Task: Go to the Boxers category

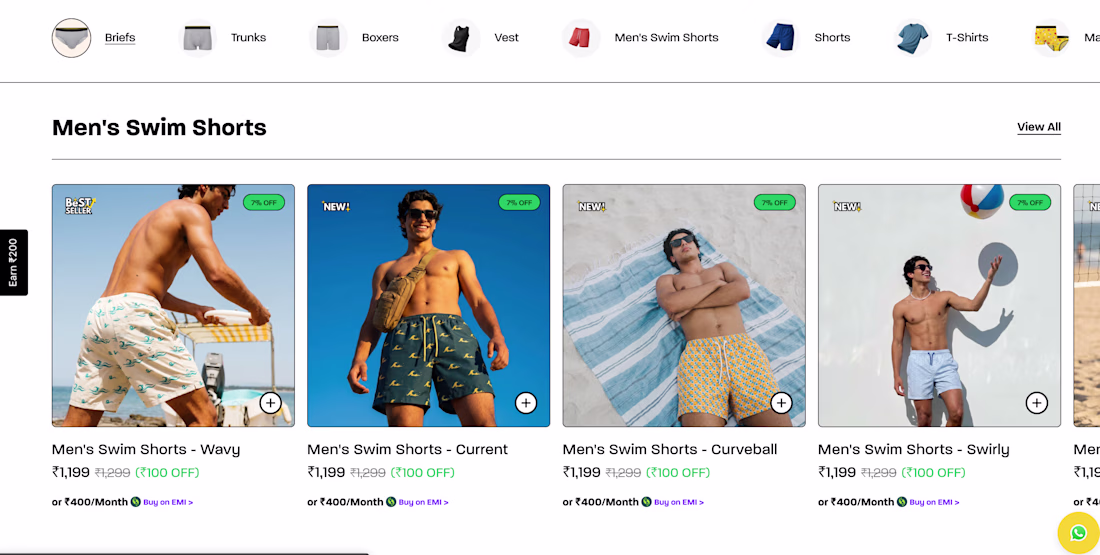Action: tap(380, 38)
